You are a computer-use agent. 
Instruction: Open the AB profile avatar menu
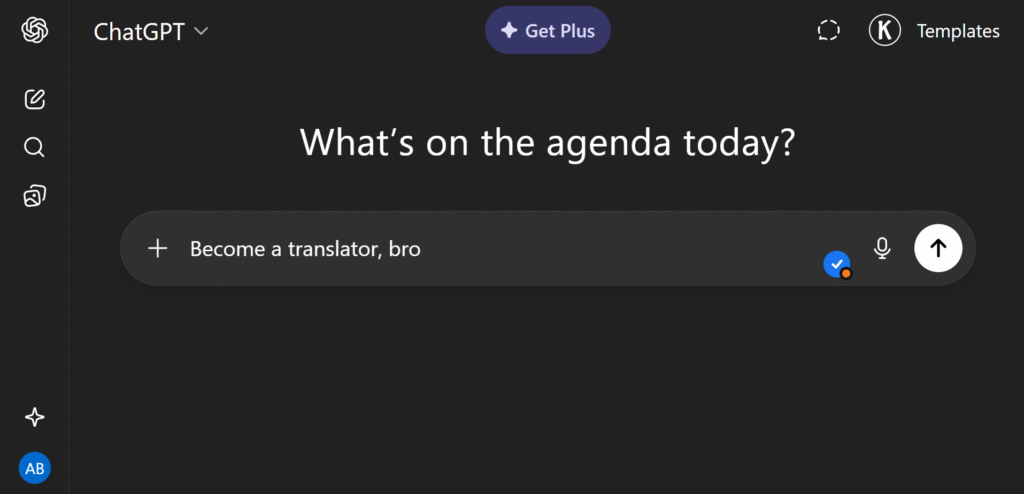(x=34, y=467)
